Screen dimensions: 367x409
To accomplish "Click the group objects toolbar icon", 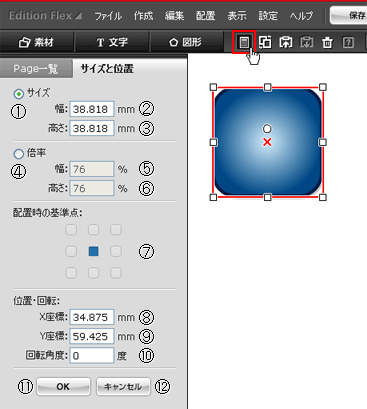I will (x=265, y=42).
